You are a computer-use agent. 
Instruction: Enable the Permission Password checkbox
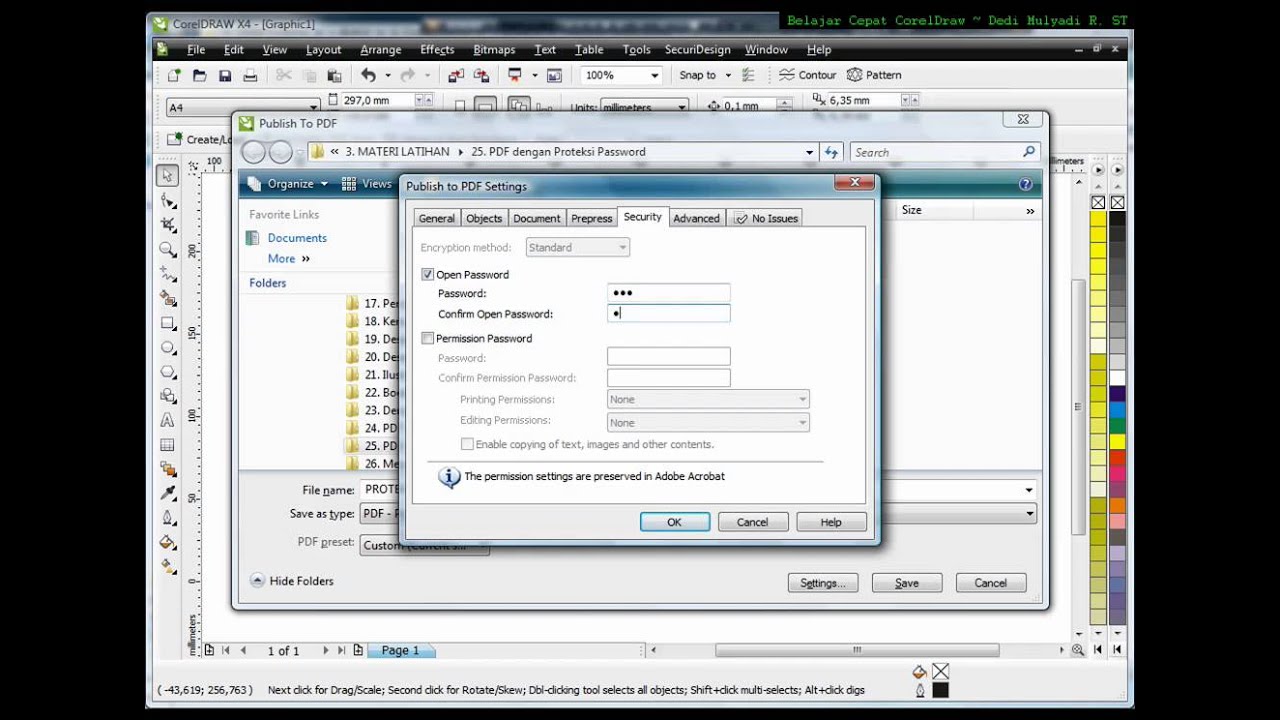428,338
